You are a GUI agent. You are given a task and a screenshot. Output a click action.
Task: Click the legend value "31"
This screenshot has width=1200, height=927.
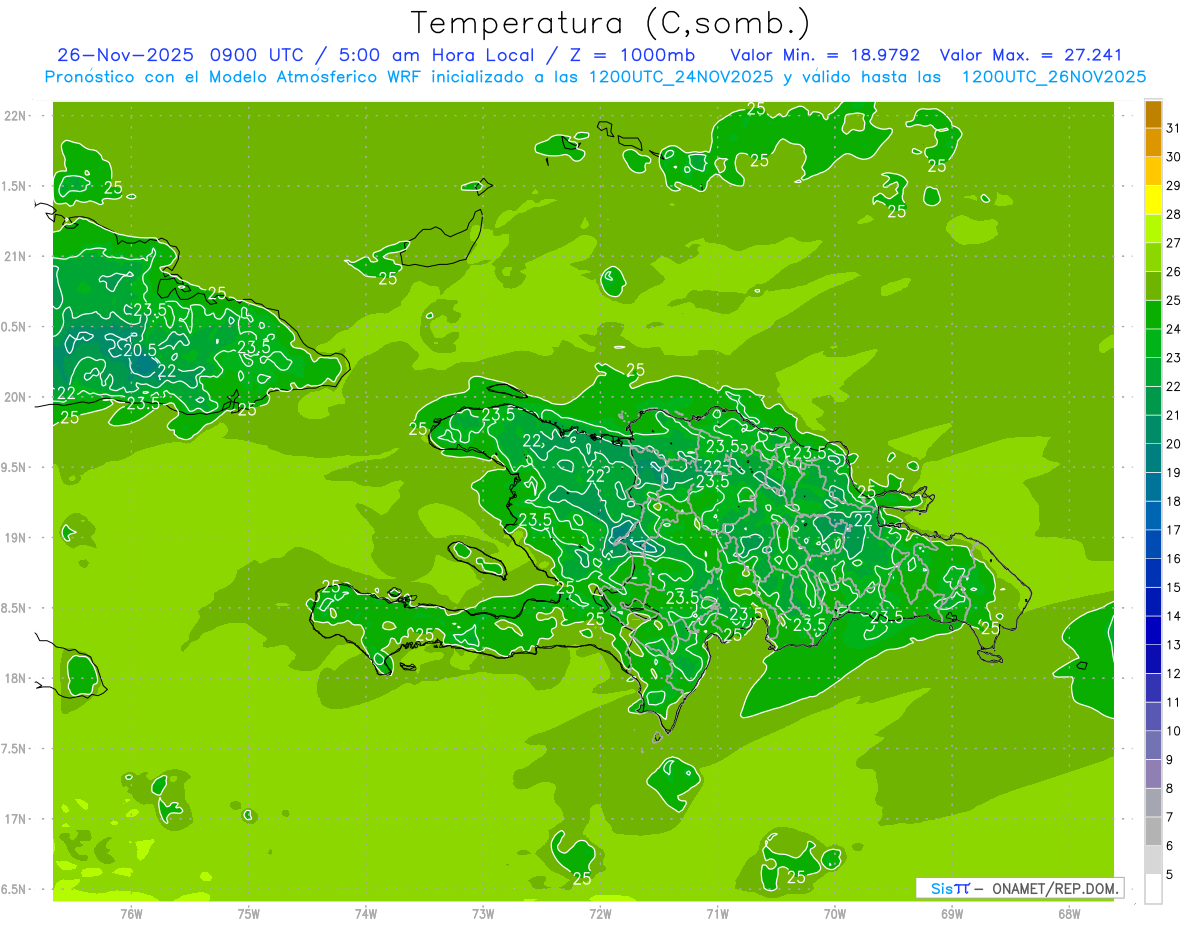(x=1174, y=128)
